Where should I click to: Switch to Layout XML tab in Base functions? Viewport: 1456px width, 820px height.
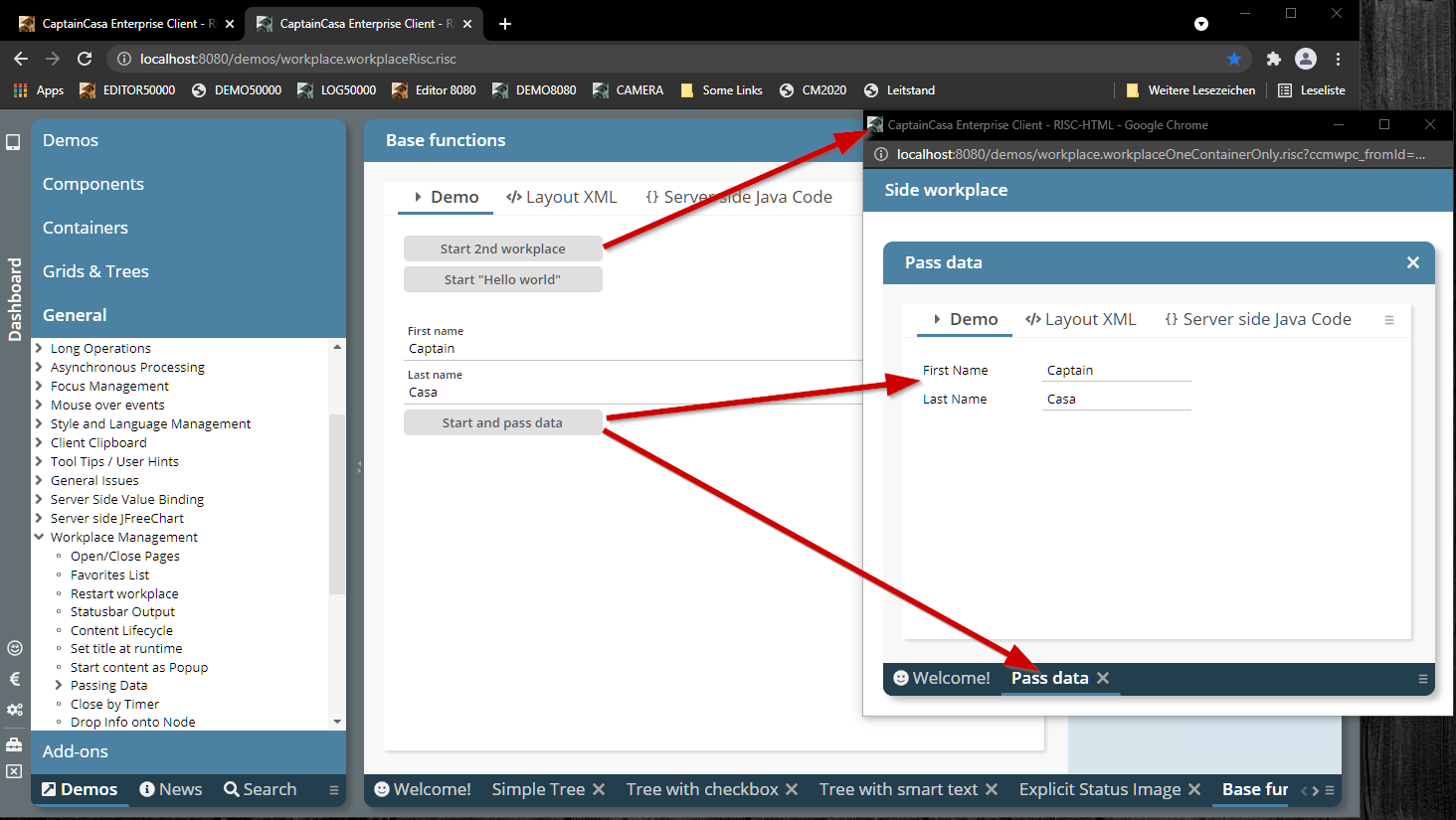[562, 197]
